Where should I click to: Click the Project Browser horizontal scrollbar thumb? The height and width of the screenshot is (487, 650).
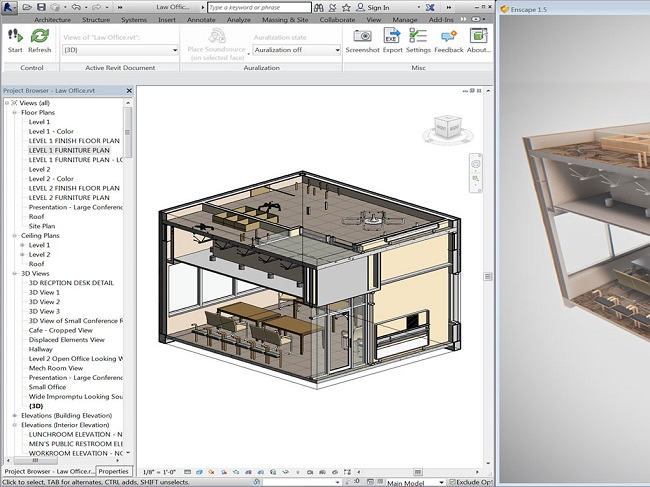pos(35,460)
